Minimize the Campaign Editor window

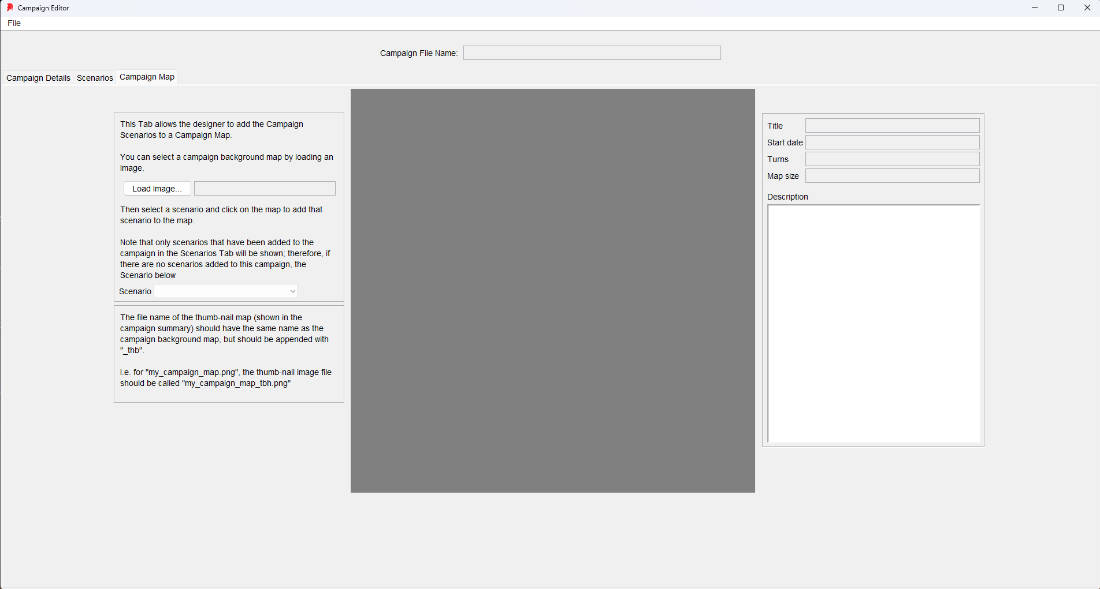pos(1035,8)
